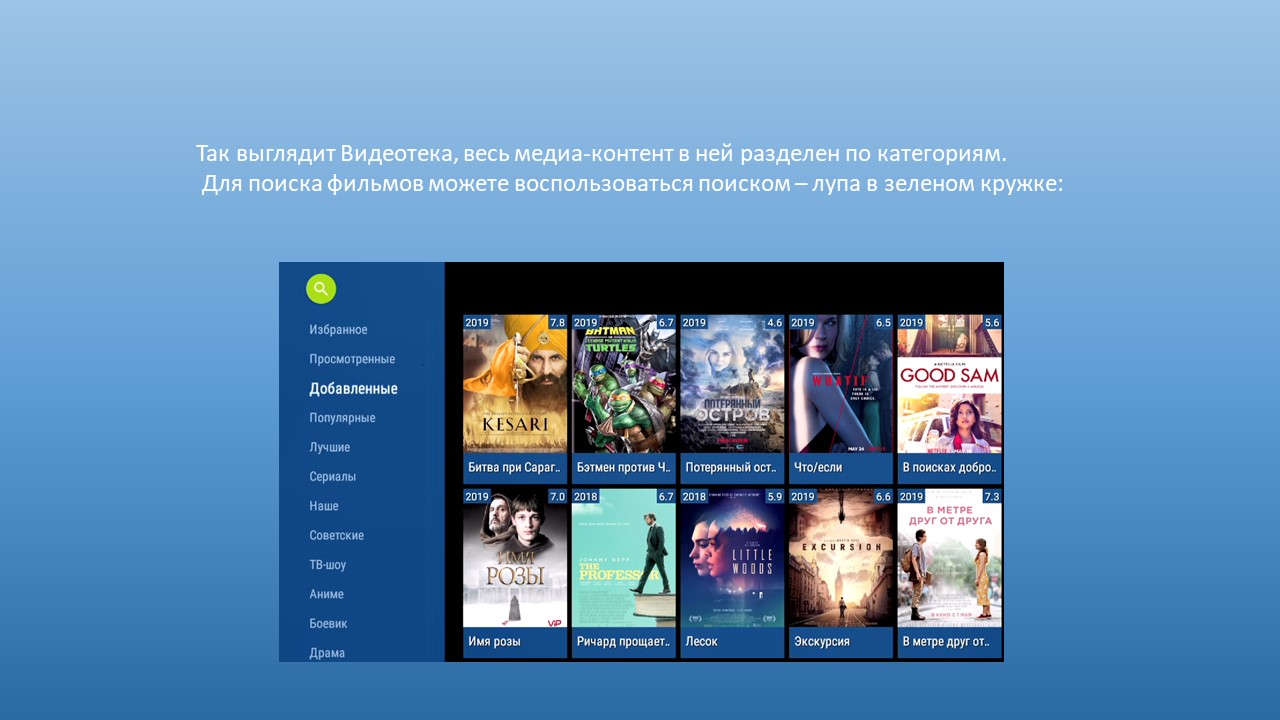Open the Kesari movie poster
Screen dimensions: 1280x720
click(x=515, y=384)
